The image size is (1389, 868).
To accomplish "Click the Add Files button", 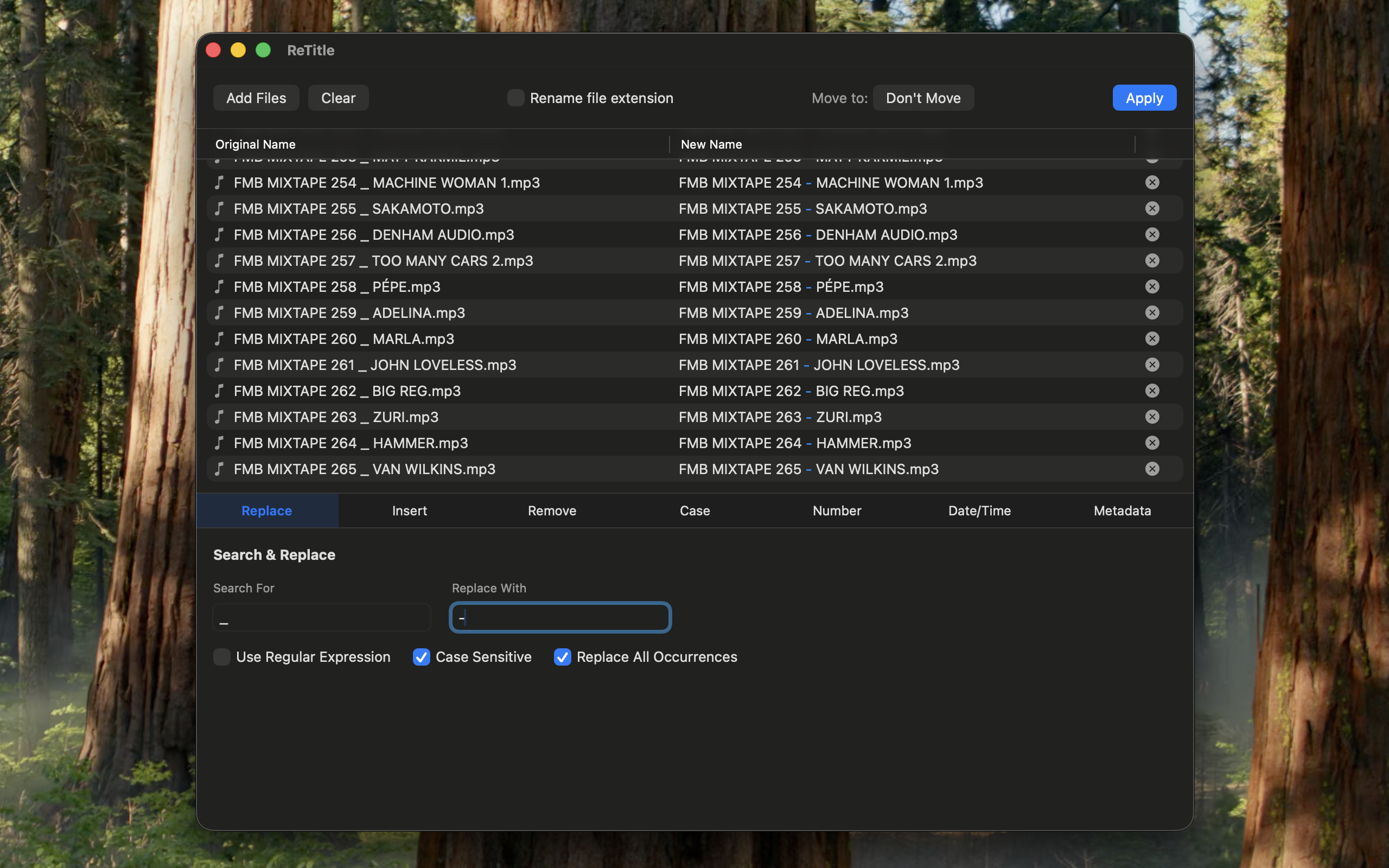I will tap(256, 98).
